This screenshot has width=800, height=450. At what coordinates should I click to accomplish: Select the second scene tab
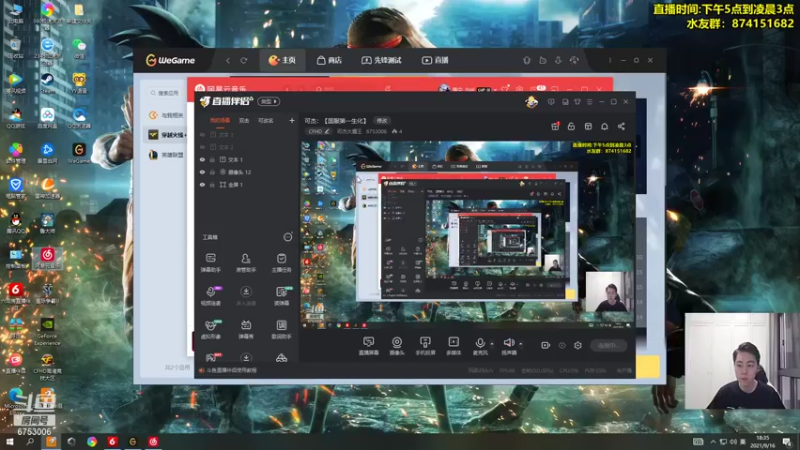point(244,121)
